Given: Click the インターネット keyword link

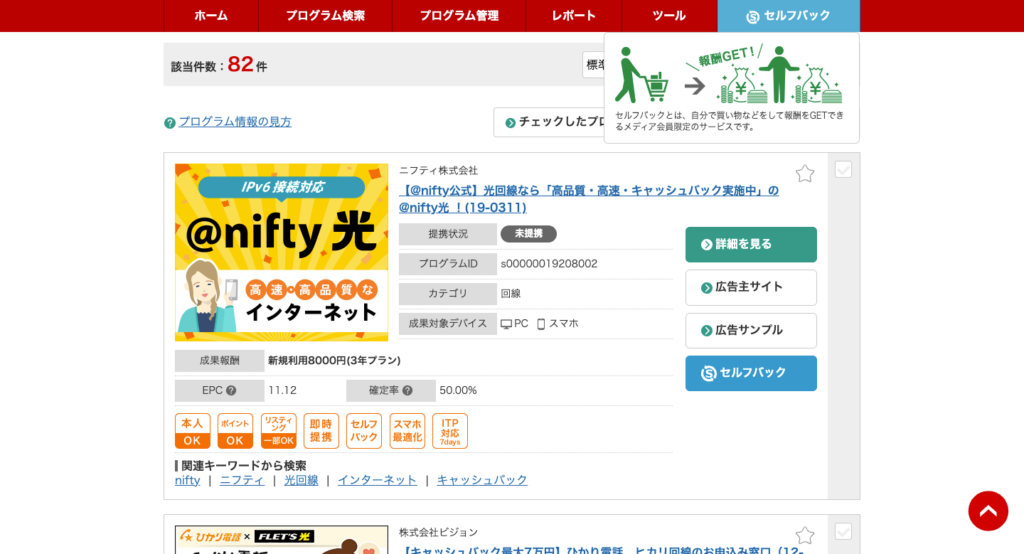Looking at the screenshot, I should pos(377,480).
